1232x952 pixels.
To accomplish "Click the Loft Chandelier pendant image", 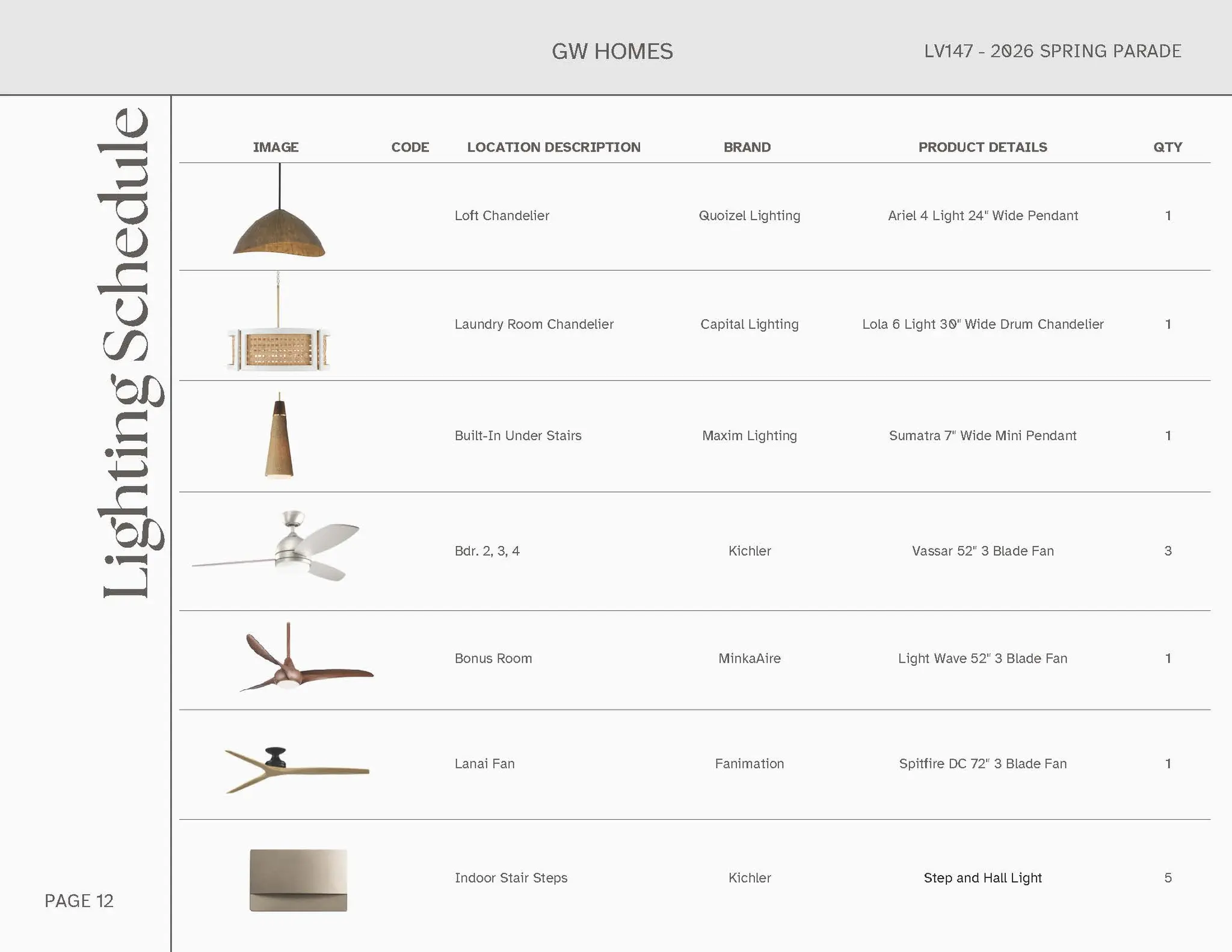I will (x=279, y=232).
